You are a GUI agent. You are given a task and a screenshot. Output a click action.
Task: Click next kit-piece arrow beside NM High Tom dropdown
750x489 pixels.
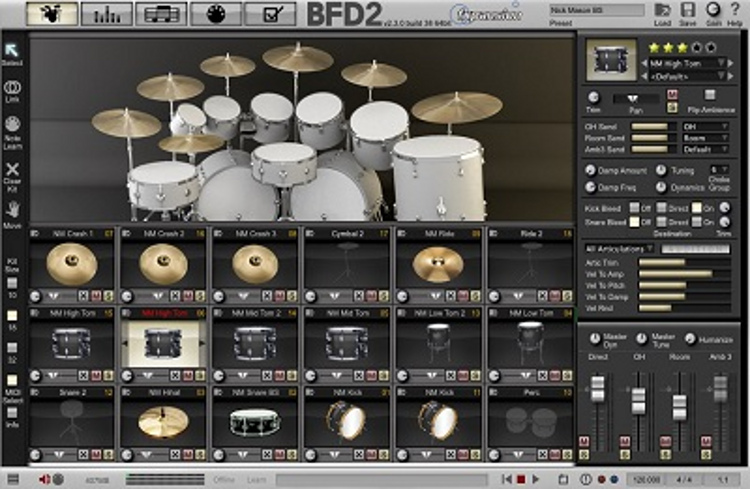(731, 63)
